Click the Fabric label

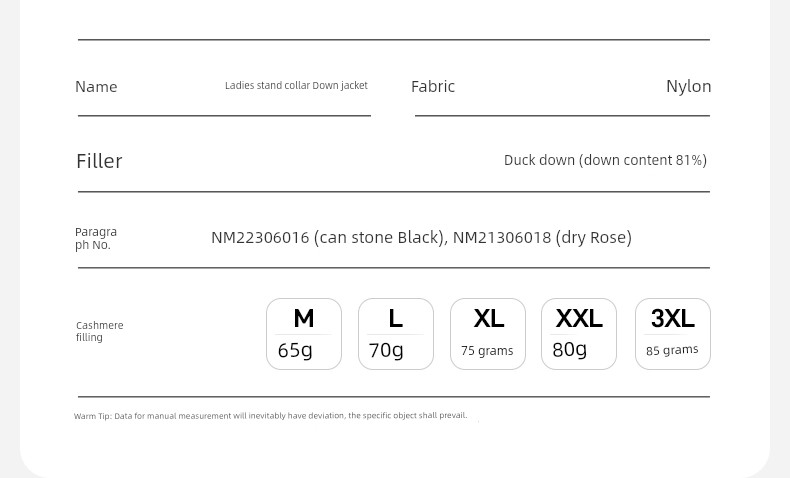pos(433,87)
